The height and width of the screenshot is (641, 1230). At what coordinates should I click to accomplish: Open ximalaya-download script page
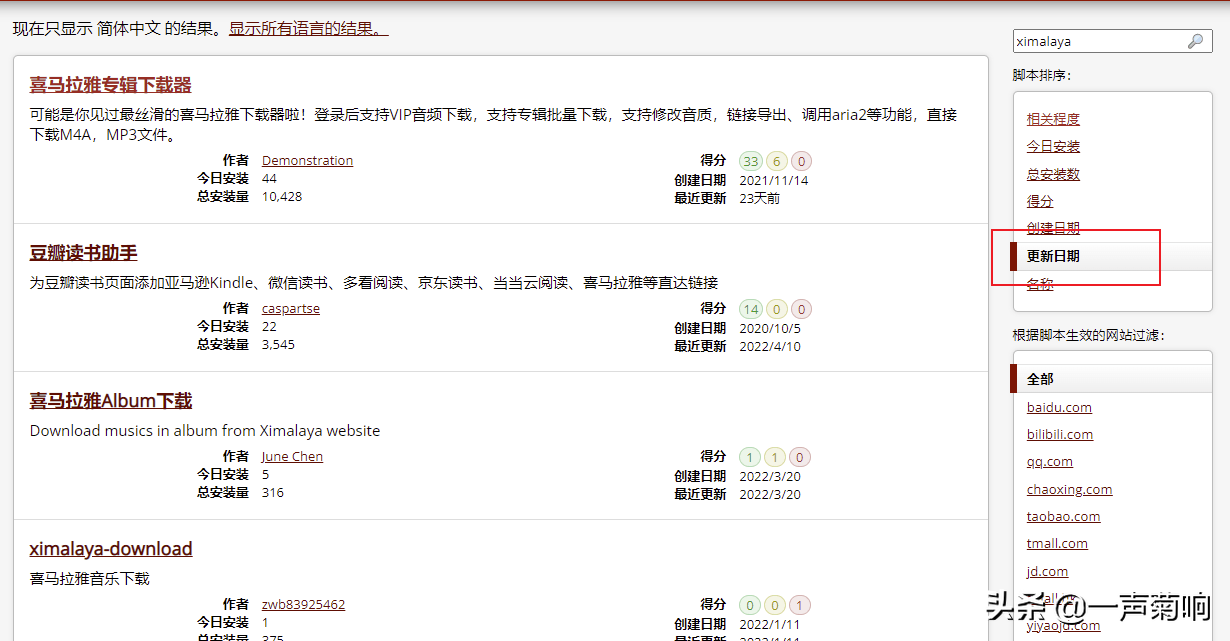pyautogui.click(x=111, y=549)
